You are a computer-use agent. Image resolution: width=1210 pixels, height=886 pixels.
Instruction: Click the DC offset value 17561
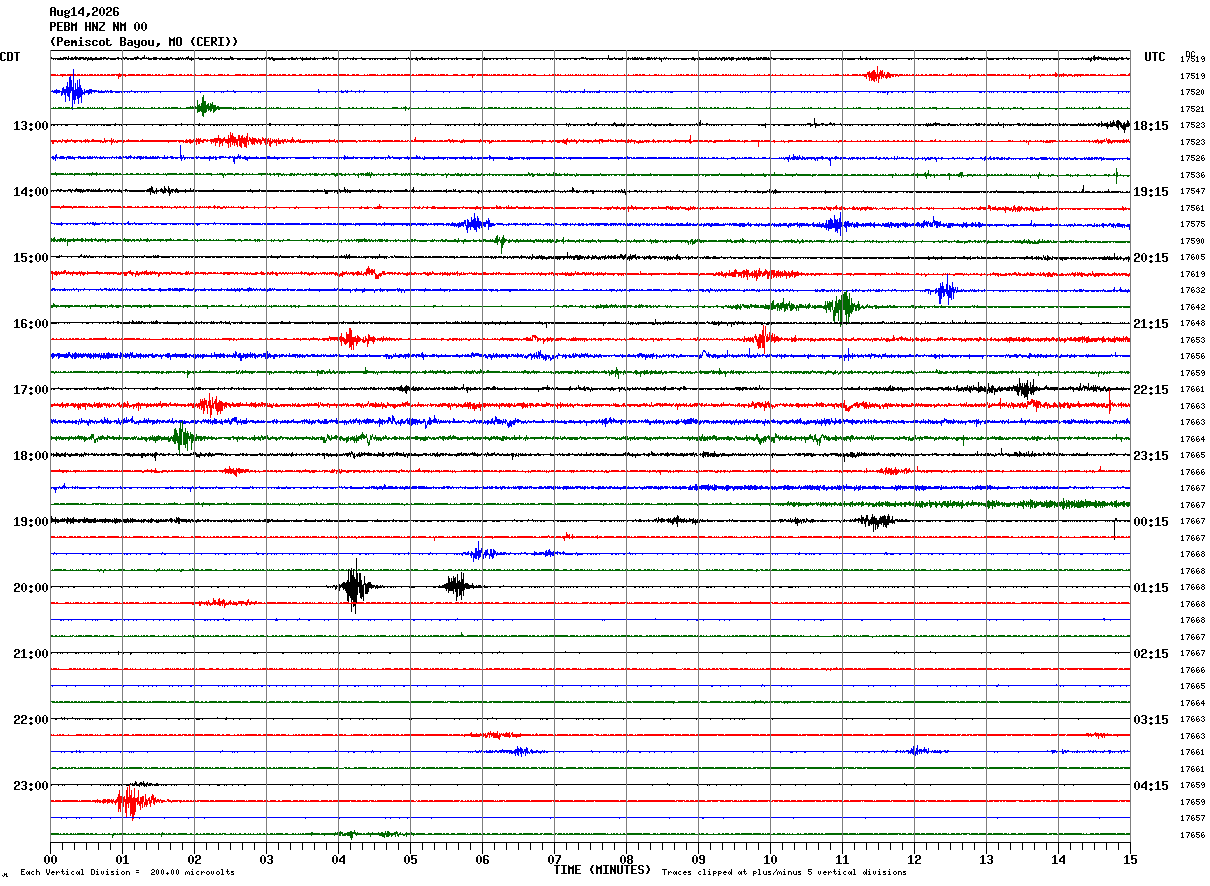pos(1192,208)
